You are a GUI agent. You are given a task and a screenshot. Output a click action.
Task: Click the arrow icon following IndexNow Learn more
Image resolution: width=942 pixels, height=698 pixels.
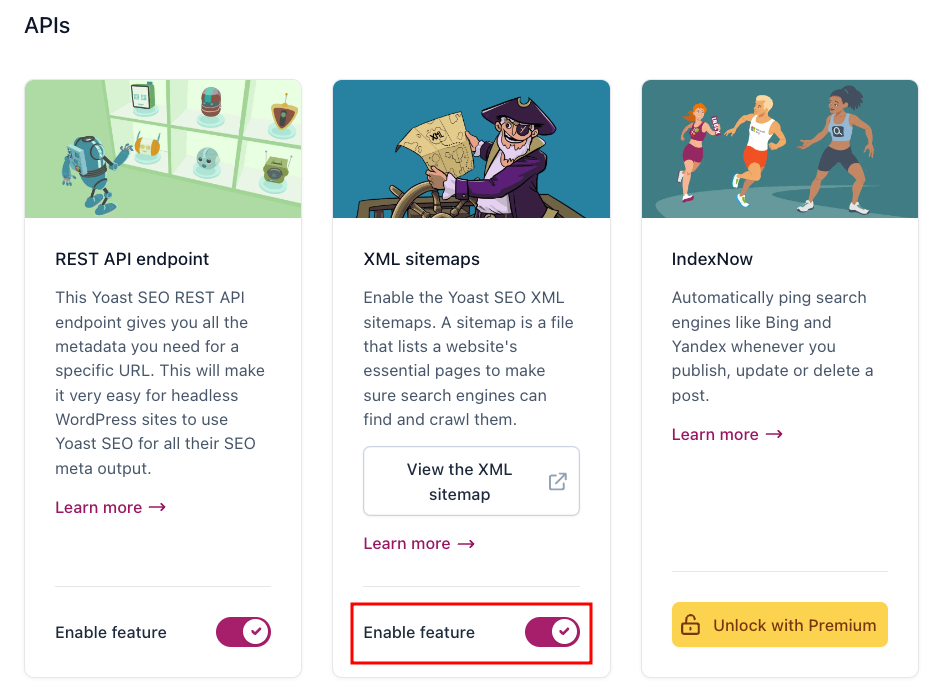click(x=772, y=434)
